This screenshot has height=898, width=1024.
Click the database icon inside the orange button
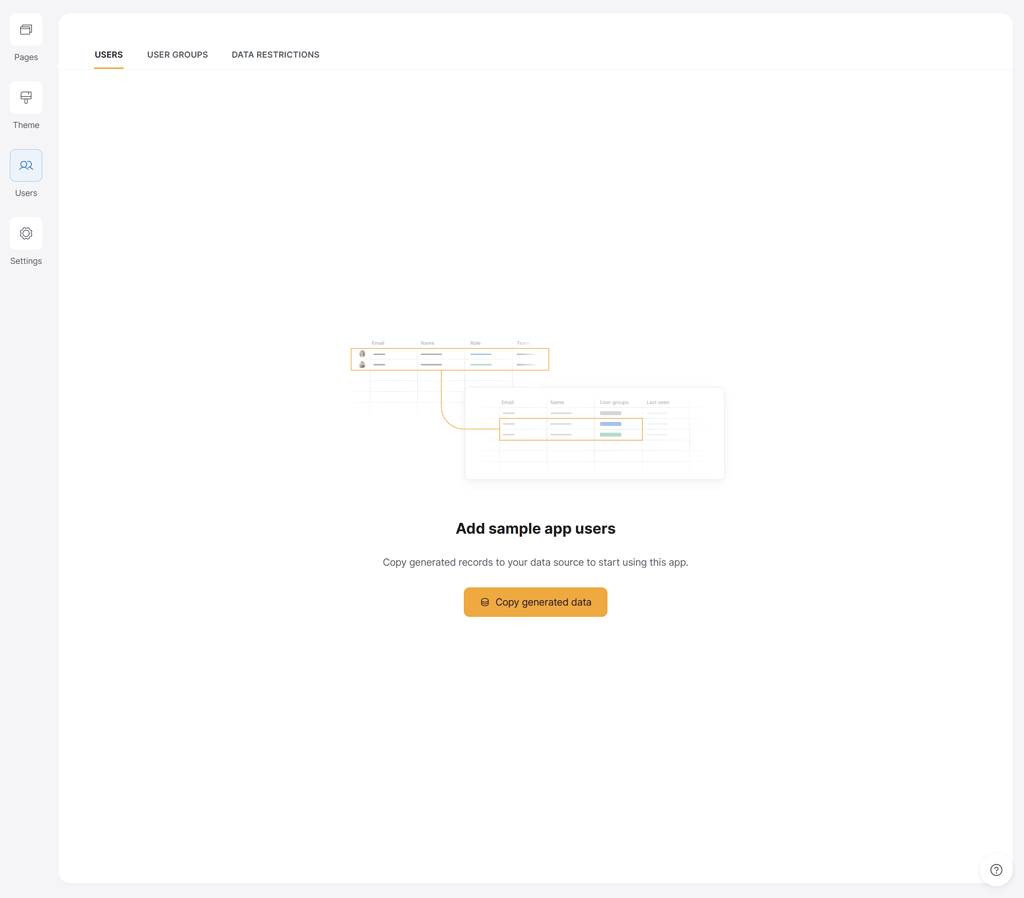(485, 602)
